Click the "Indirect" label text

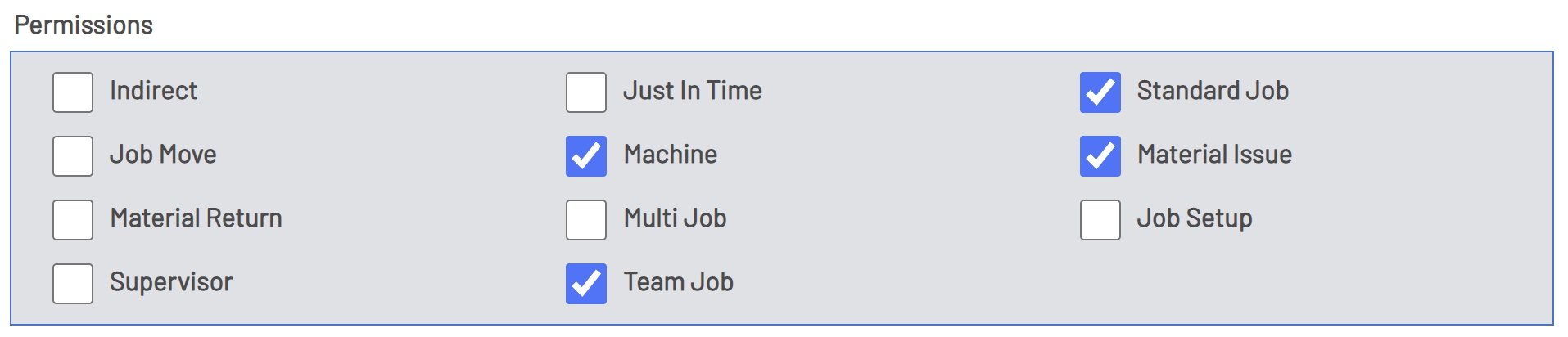coord(153,91)
